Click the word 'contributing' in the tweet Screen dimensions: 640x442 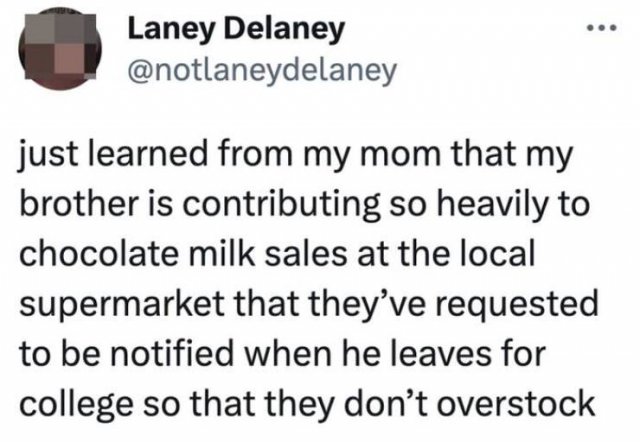coord(280,206)
